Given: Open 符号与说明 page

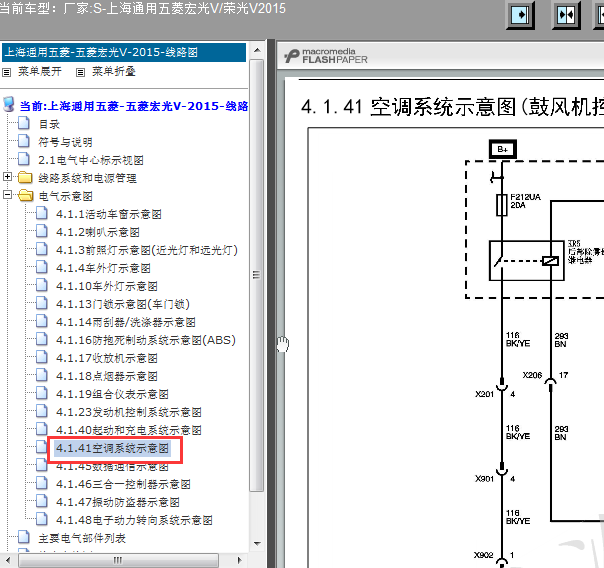Looking at the screenshot, I should click(65, 142).
